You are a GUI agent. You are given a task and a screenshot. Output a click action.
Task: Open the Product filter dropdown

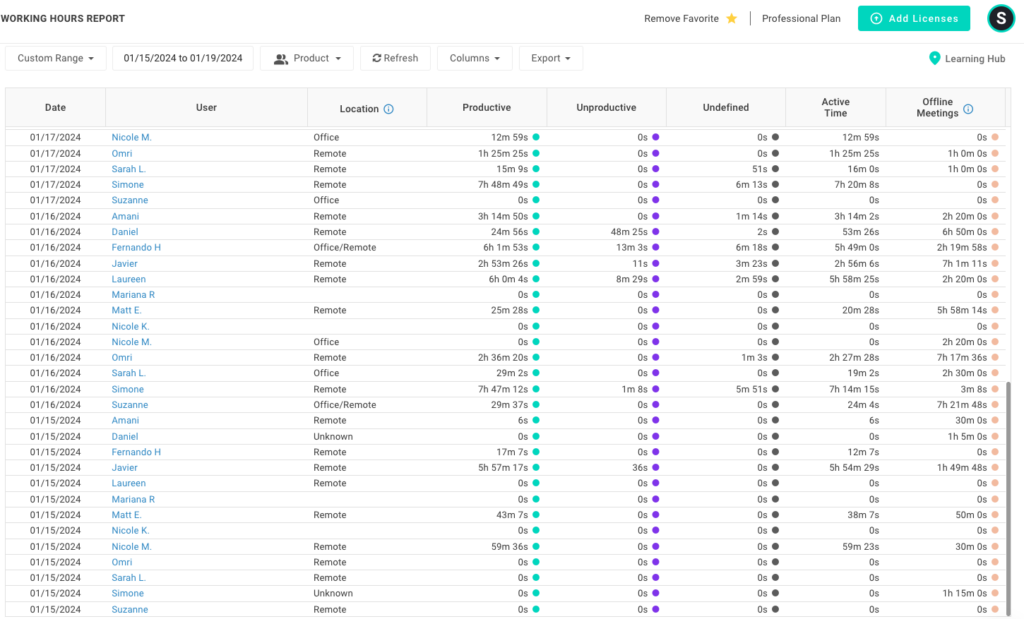[x=307, y=57]
